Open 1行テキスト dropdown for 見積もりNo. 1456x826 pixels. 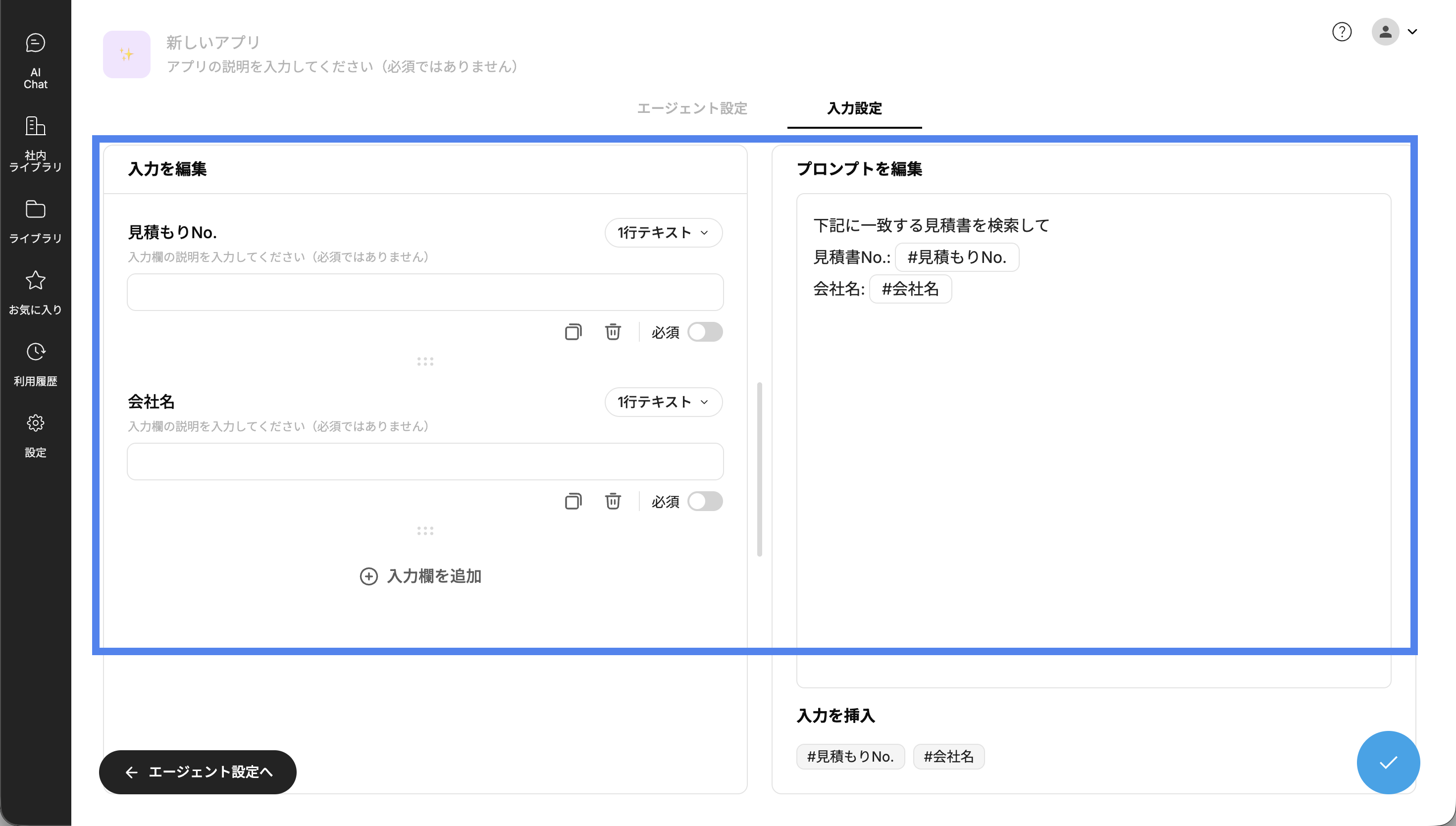663,233
